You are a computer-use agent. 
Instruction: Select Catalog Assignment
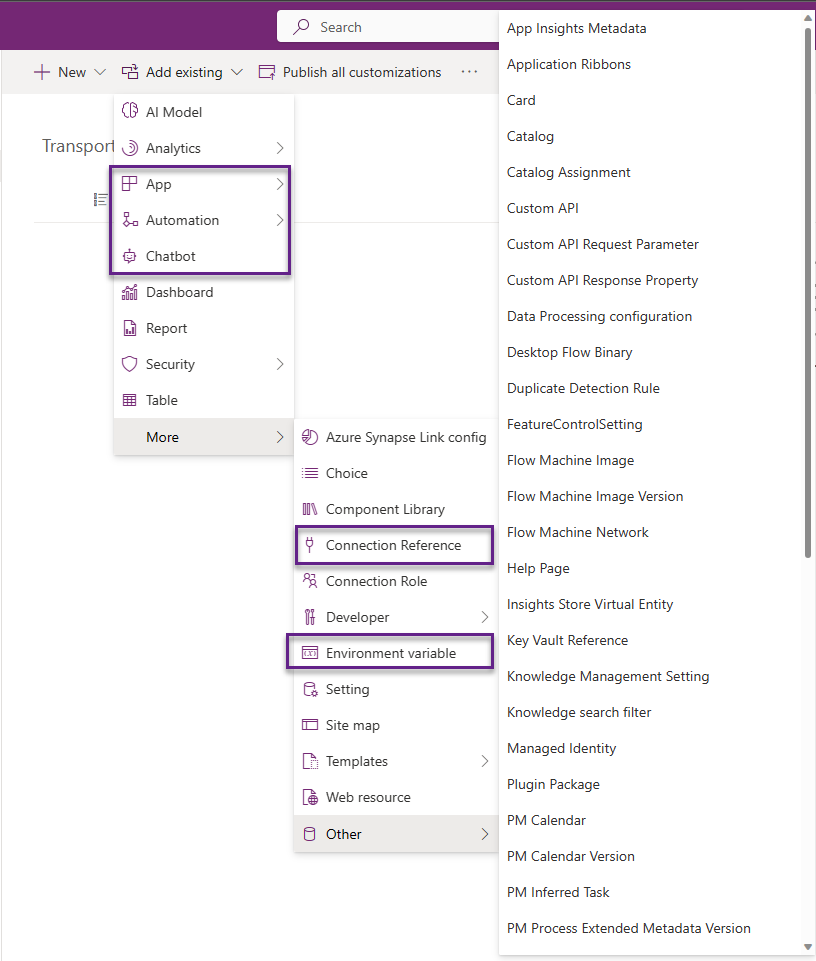click(651, 172)
